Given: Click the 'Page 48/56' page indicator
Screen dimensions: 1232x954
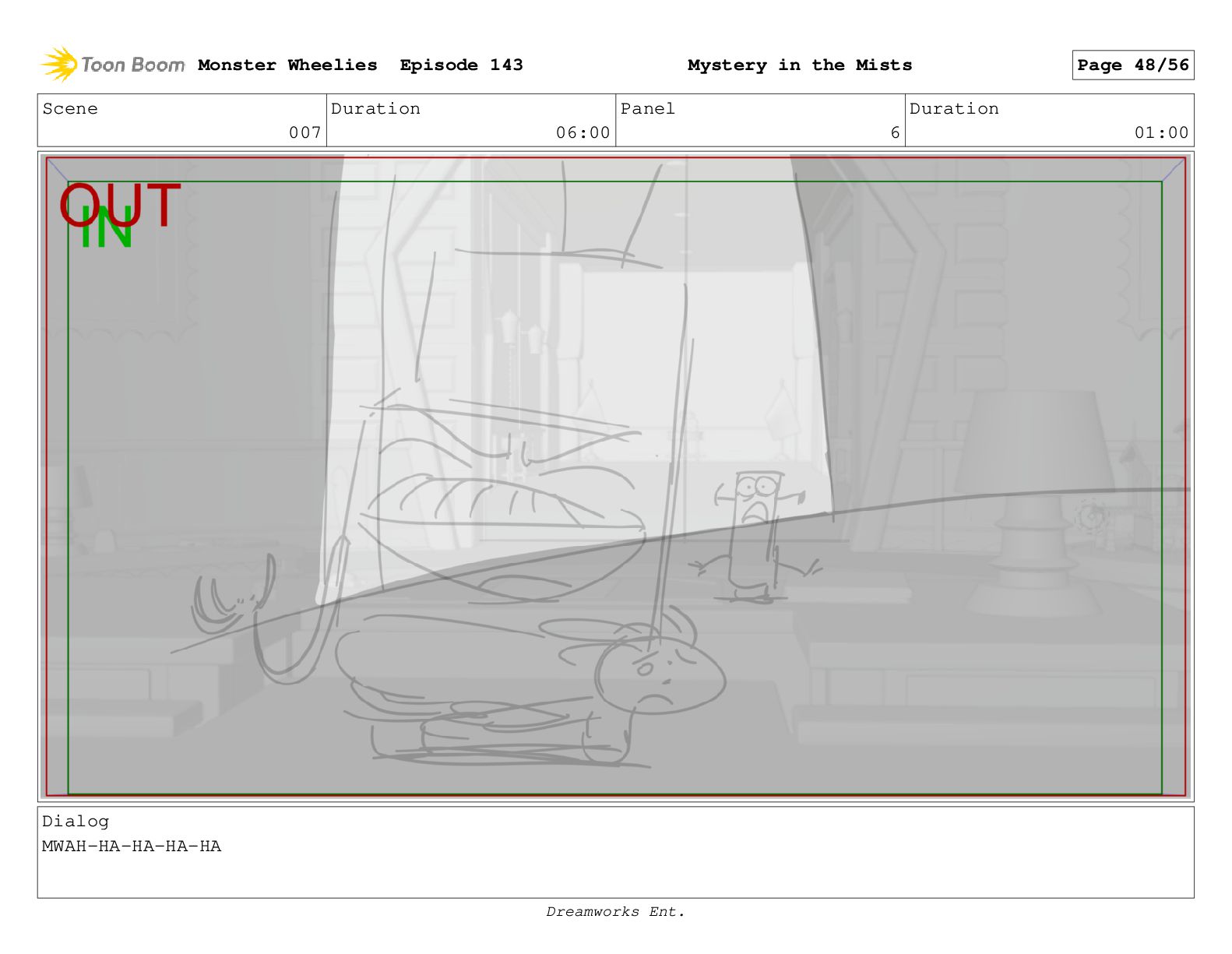Looking at the screenshot, I should [1133, 65].
